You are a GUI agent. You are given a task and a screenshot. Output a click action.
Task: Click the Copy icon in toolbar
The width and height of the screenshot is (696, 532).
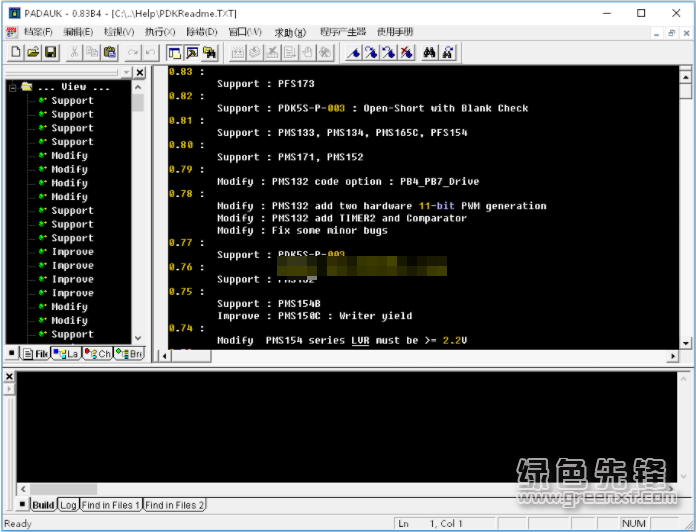pos(92,52)
